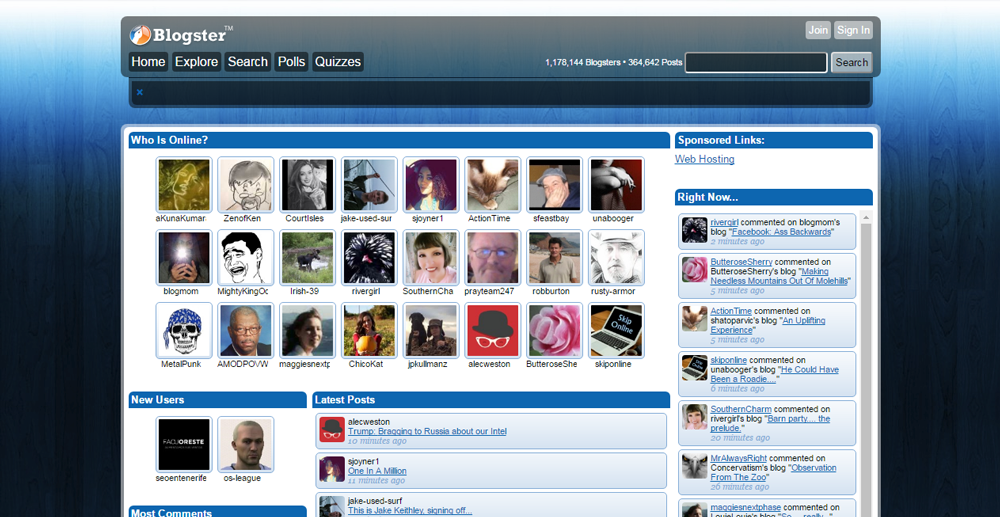Open MightyKingOc meme-face avatar
The height and width of the screenshot is (517, 1000).
[x=246, y=258]
